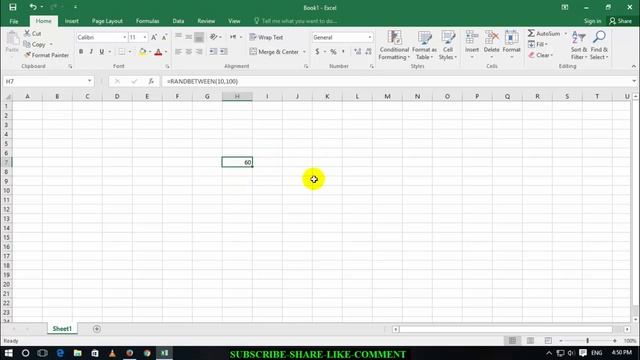Increase decimal places
This screenshot has width=640, height=360.
(358, 52)
